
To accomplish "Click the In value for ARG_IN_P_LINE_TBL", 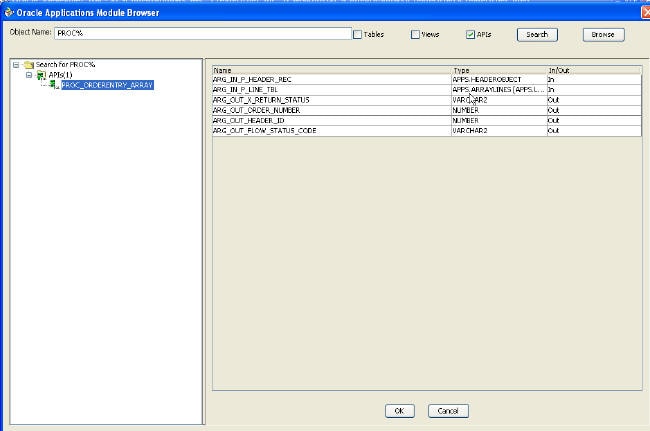I will pyautogui.click(x=594, y=90).
